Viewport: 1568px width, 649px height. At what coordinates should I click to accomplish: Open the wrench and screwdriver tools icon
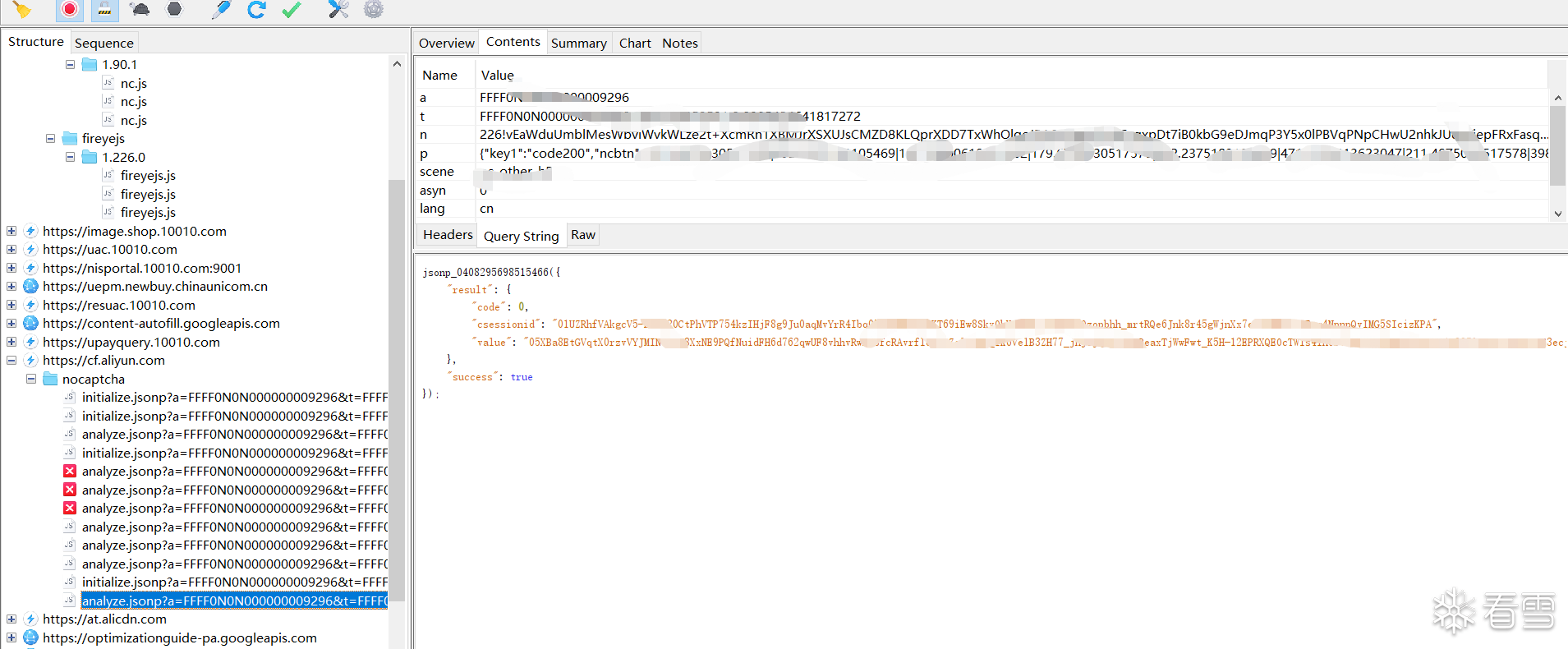(x=338, y=10)
